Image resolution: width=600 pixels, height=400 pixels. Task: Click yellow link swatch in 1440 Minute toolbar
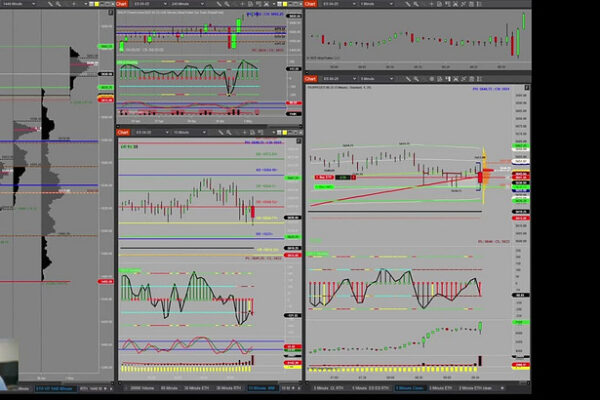(96, 4)
